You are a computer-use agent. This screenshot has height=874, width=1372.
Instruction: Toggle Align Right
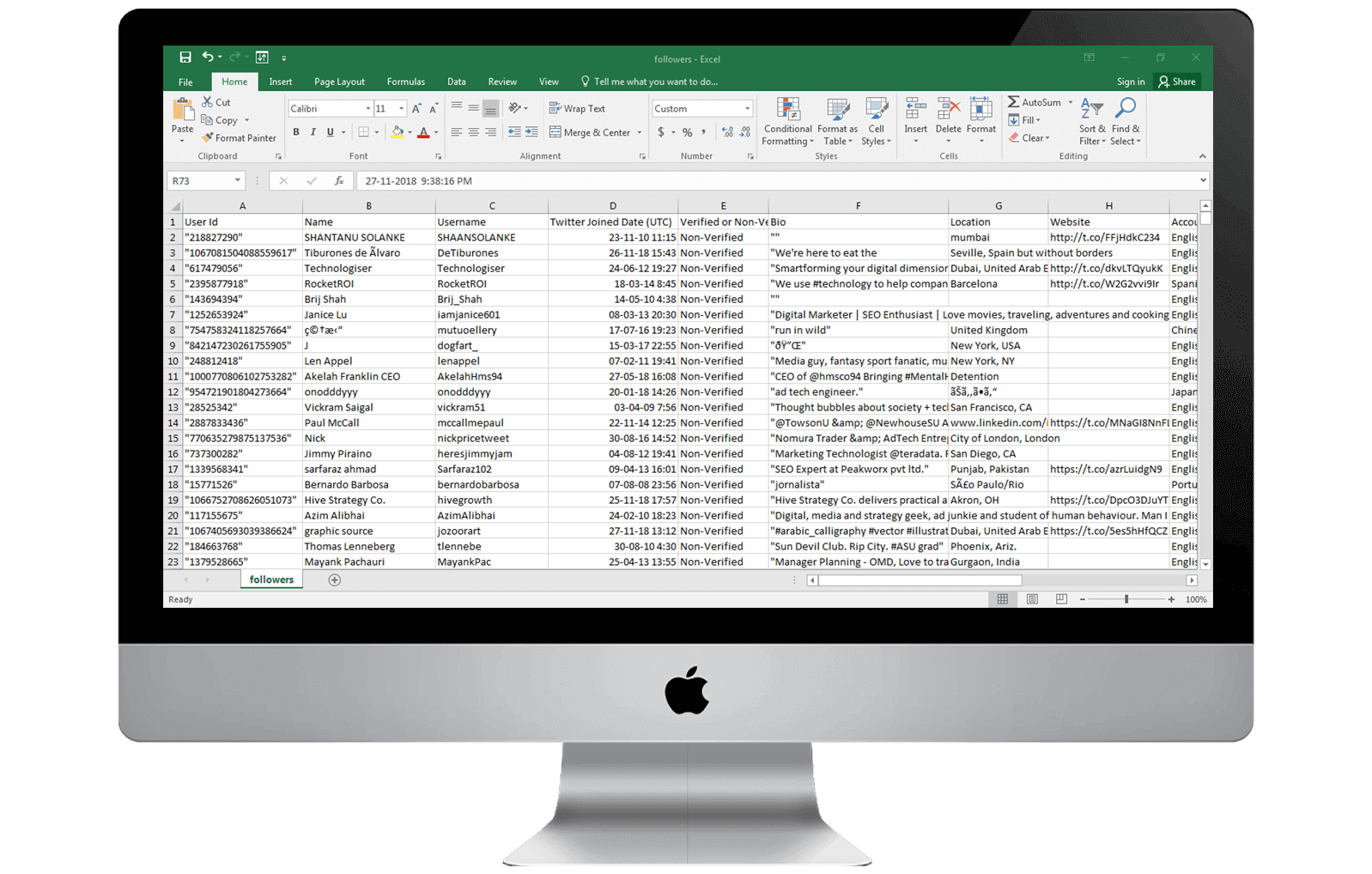point(490,132)
